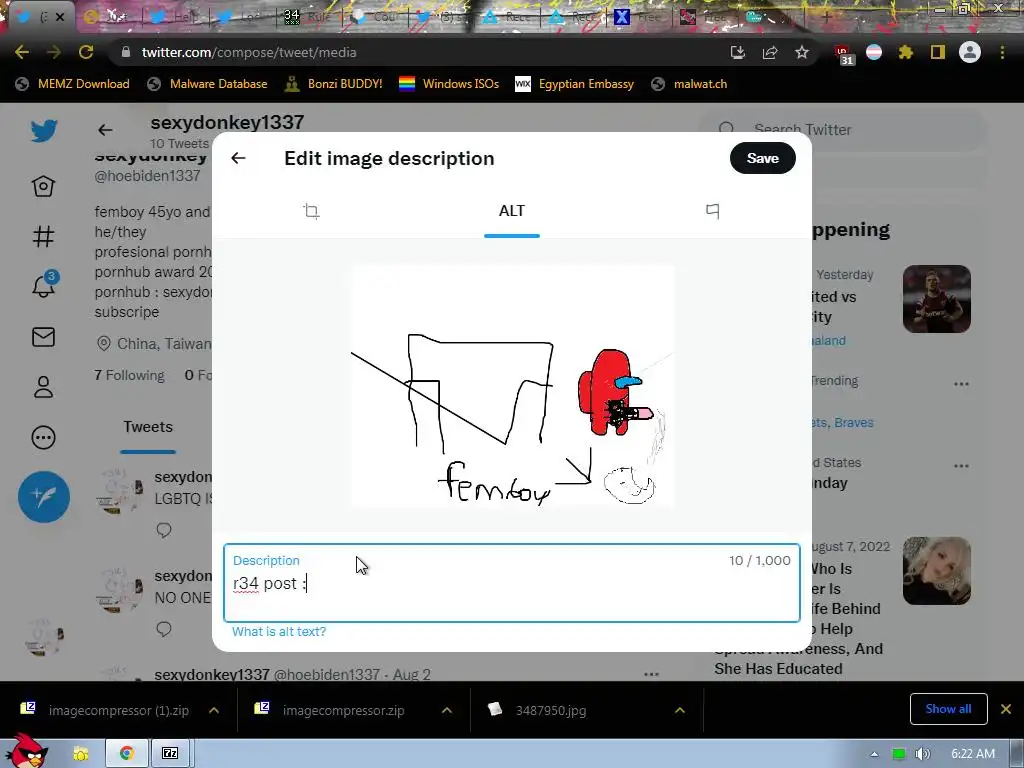1024x768 pixels.
Task: Select the Tweets tab on profile
Action: tap(148, 428)
